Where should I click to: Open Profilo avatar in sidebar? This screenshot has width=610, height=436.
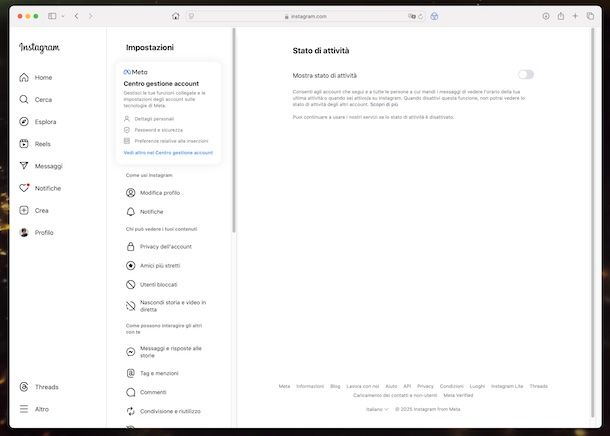(24, 233)
